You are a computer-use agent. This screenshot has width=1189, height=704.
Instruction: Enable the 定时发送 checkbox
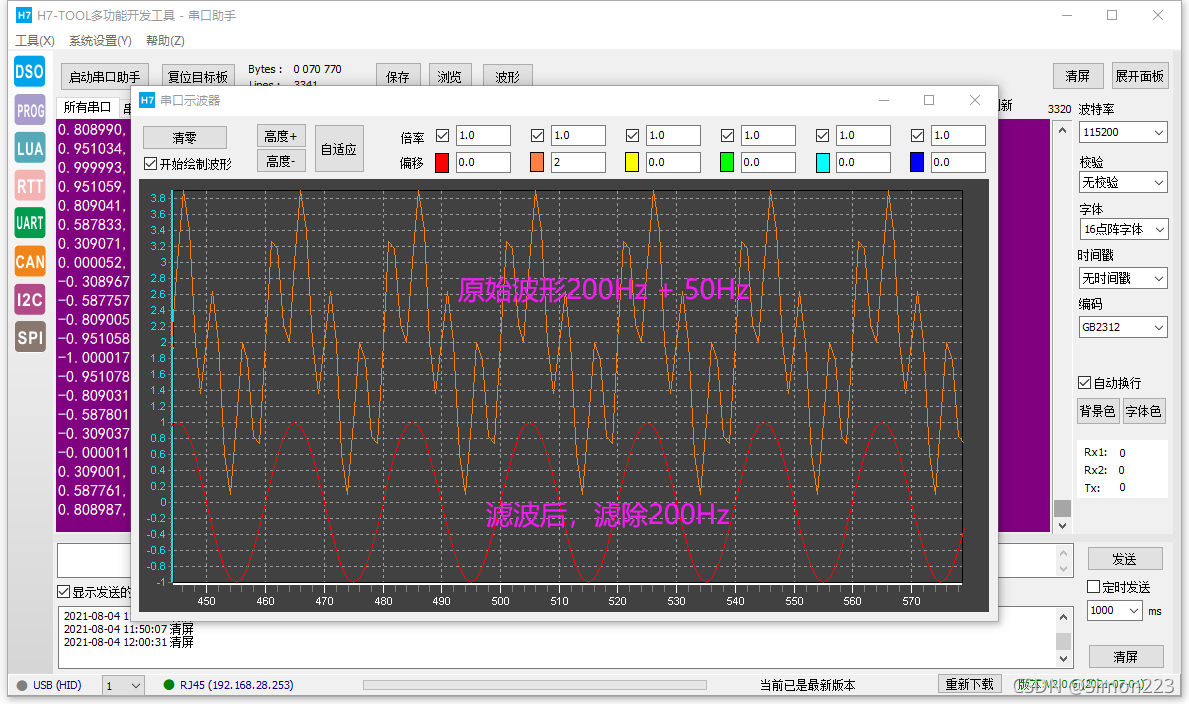click(x=1093, y=586)
